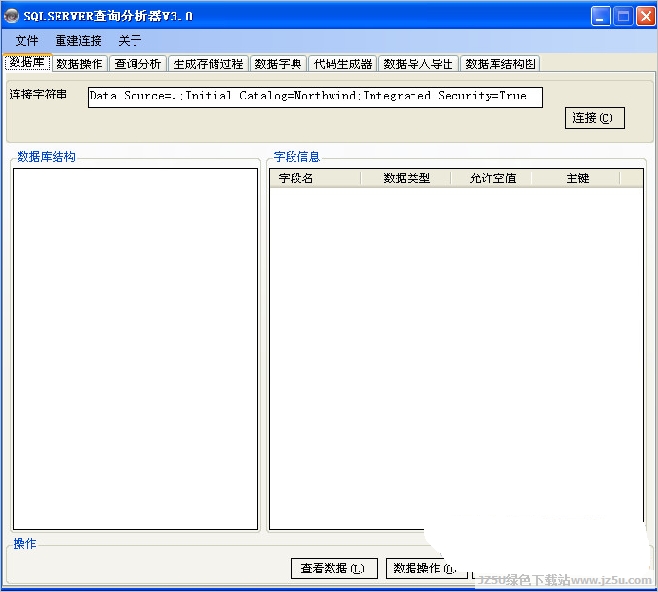
Task: Switch to the 数据库 tab
Action: (x=27, y=63)
